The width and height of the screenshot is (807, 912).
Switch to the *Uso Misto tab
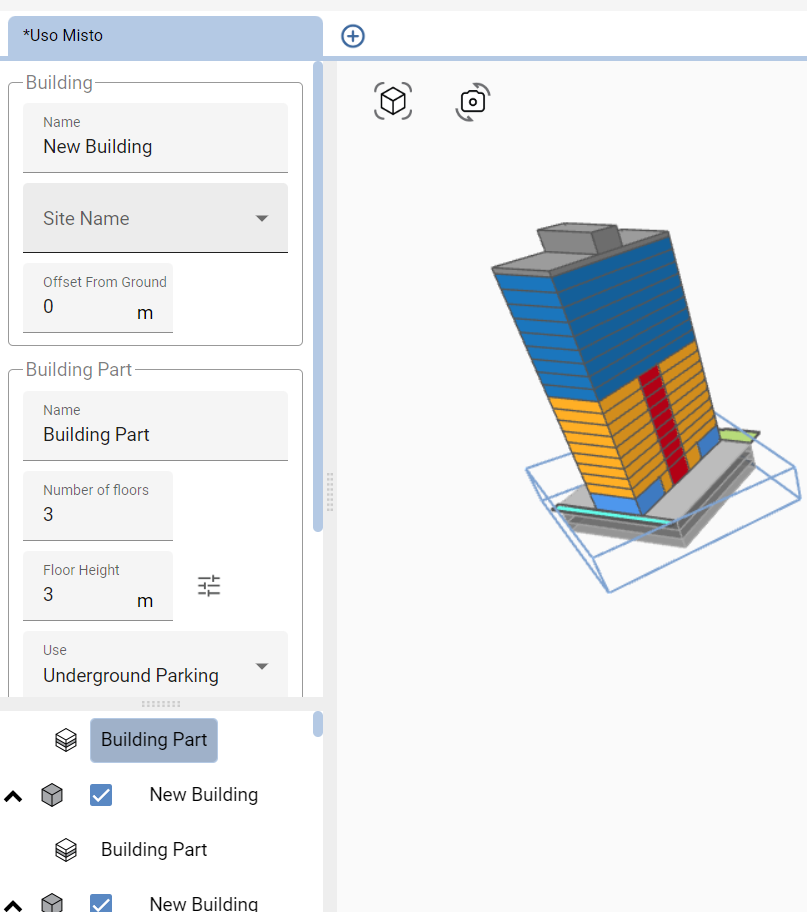click(x=165, y=36)
